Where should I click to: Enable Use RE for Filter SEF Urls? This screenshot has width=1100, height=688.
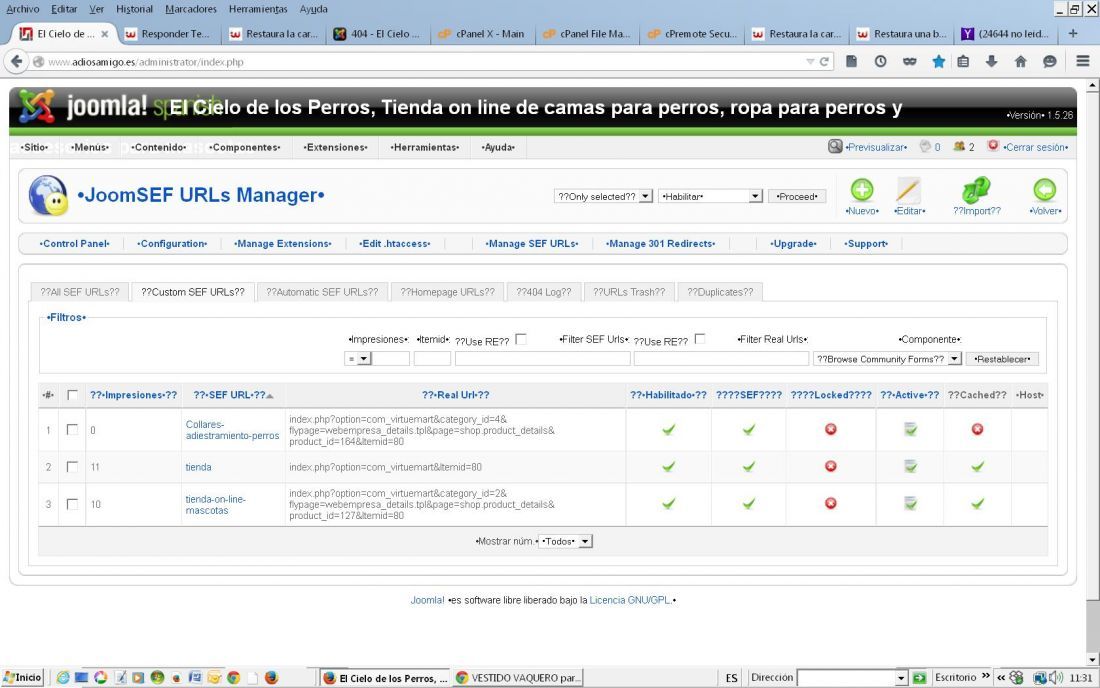(x=521, y=339)
